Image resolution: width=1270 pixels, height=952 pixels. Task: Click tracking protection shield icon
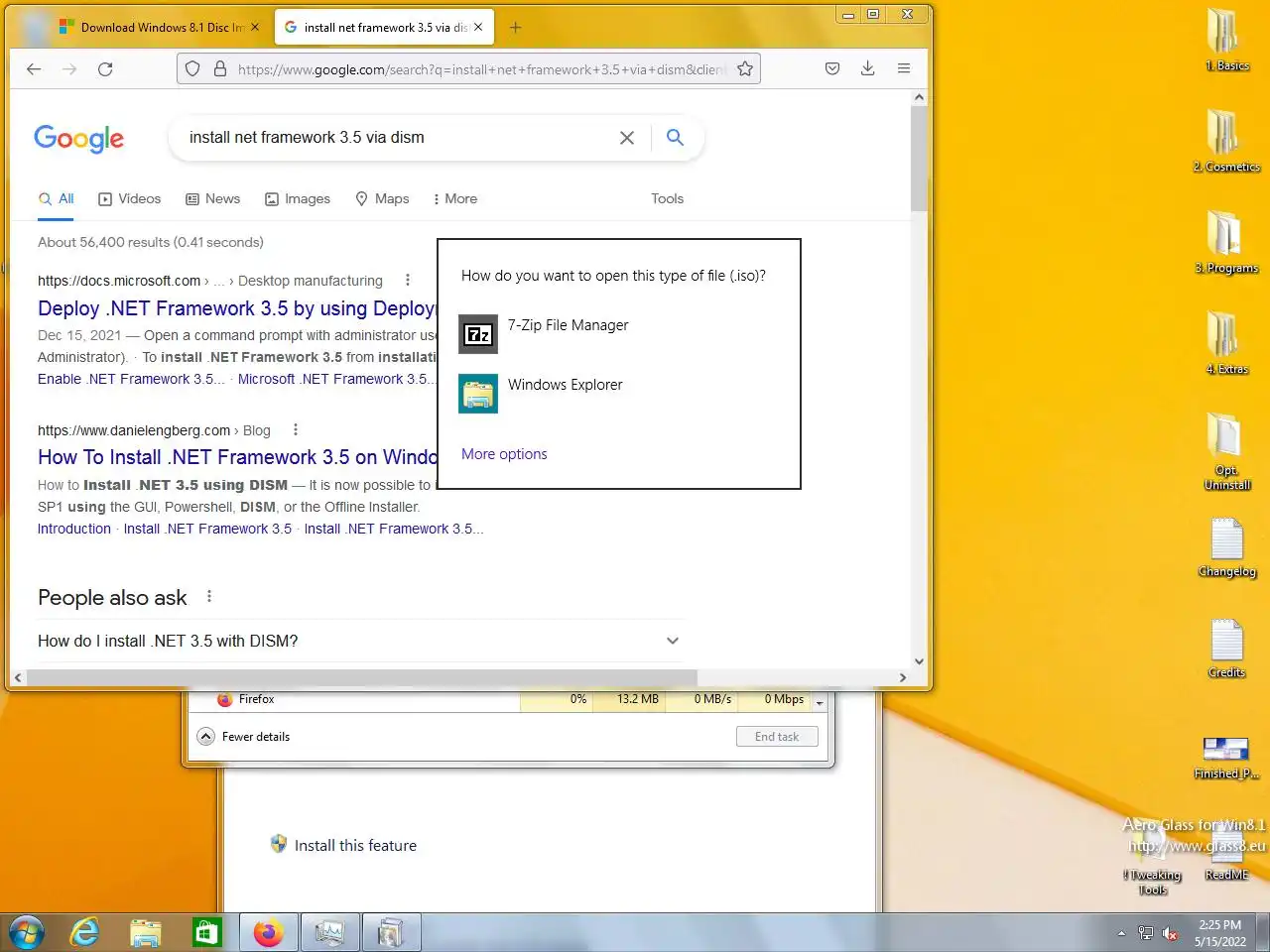coord(193,68)
